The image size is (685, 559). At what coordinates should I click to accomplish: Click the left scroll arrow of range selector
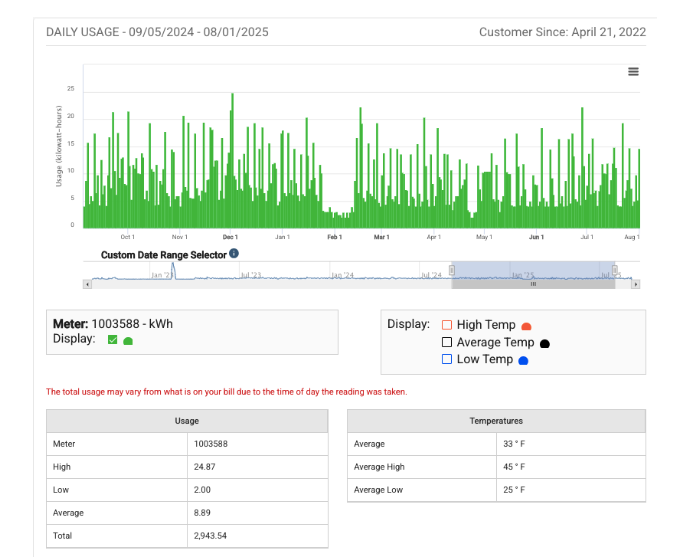[x=87, y=284]
